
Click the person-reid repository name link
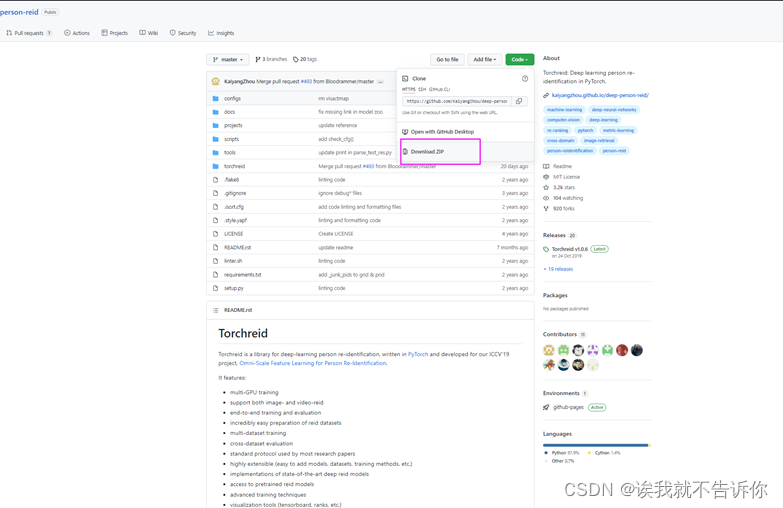click(x=19, y=12)
